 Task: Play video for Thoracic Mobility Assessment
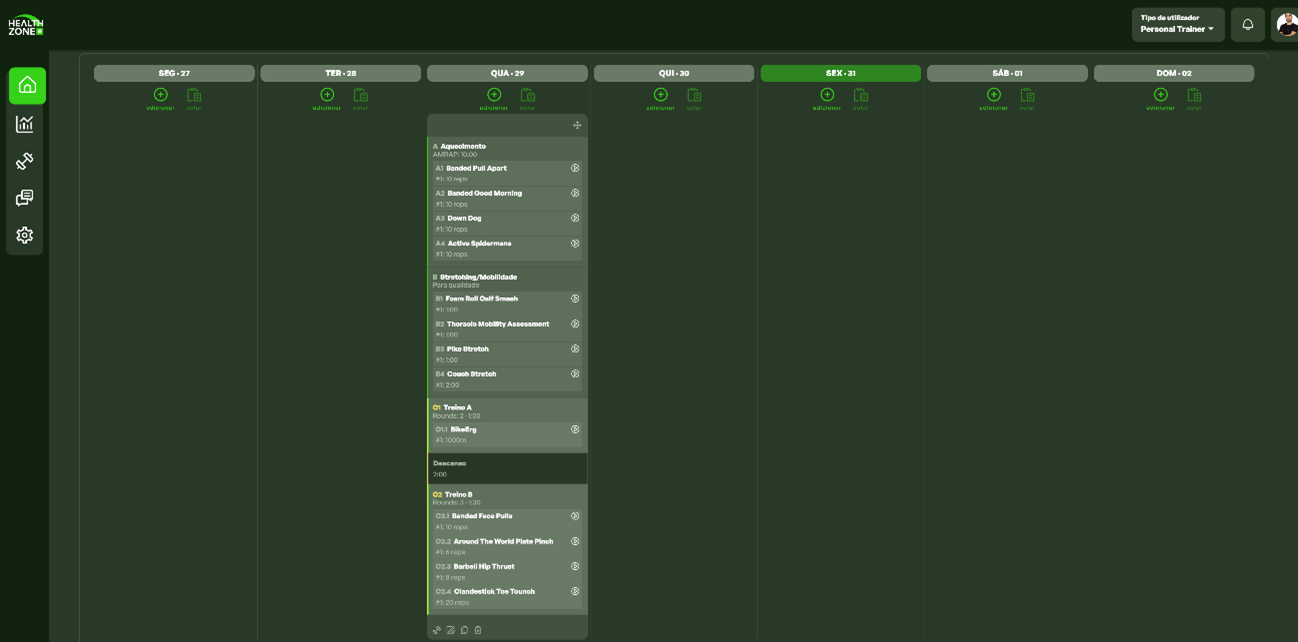[x=575, y=324]
